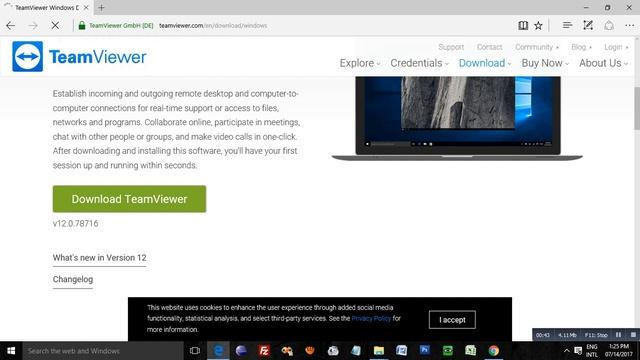This screenshot has height=360, width=640.
Task: Open the Contact link
Action: [489, 47]
